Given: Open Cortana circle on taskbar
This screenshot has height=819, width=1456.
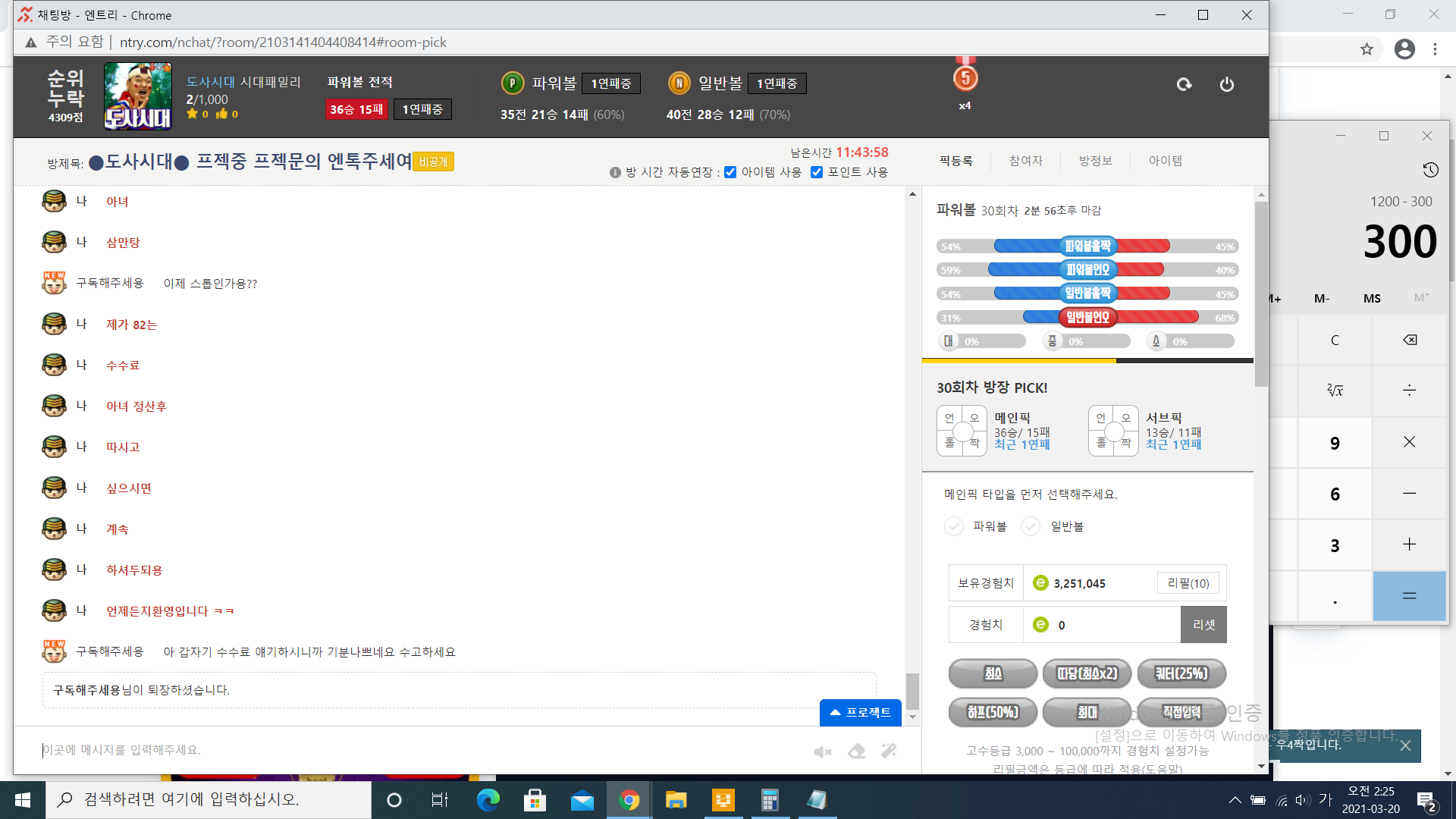Looking at the screenshot, I should tap(394, 800).
